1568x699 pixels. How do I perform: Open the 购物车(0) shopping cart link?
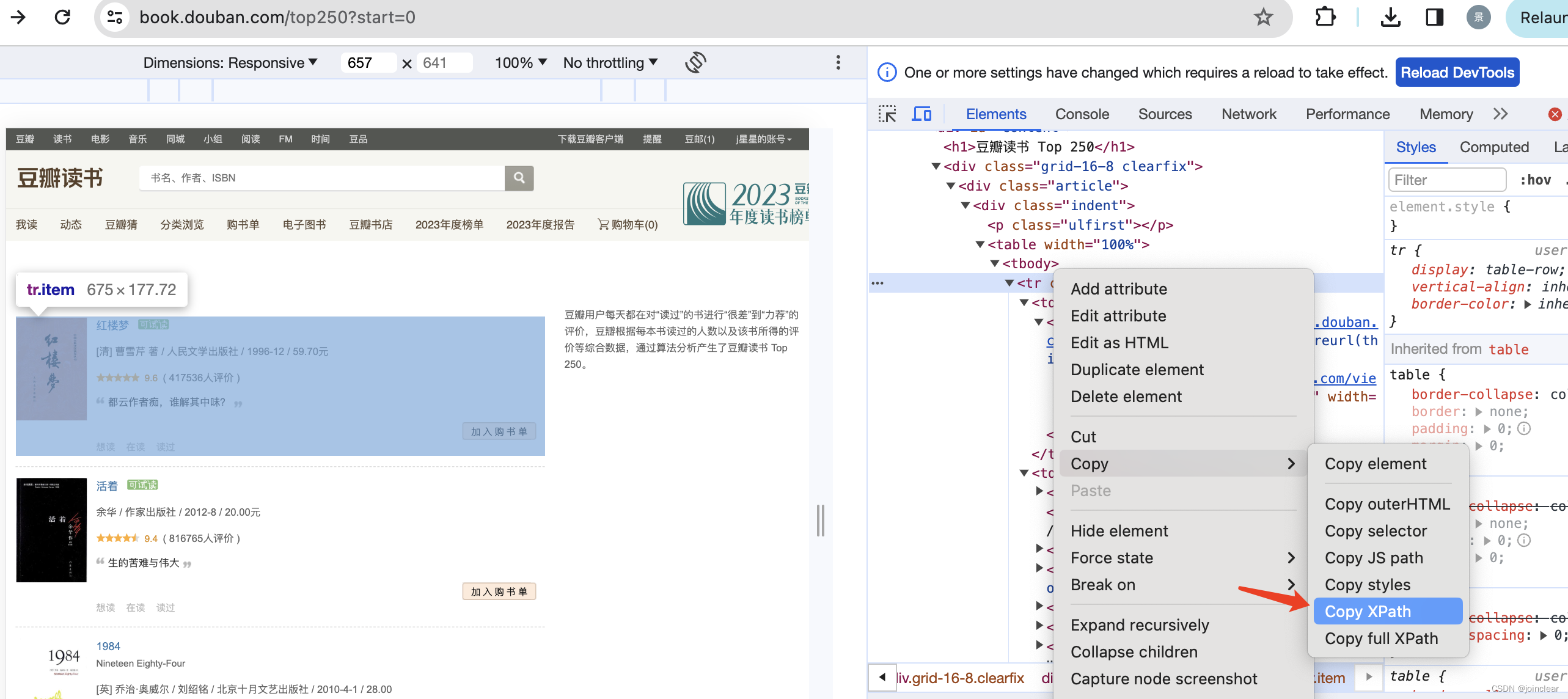tap(628, 225)
